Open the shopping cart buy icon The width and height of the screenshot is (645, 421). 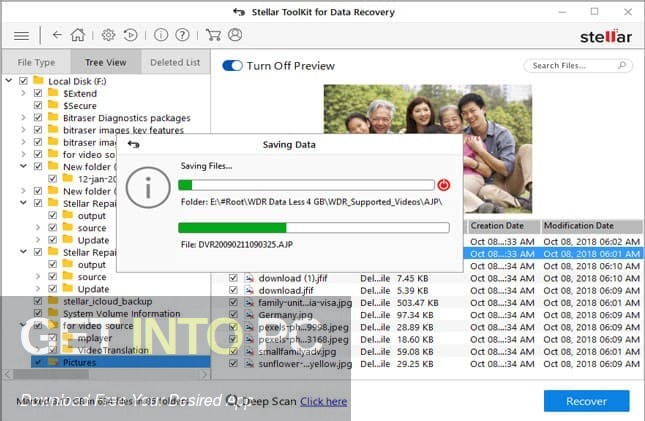[213, 35]
